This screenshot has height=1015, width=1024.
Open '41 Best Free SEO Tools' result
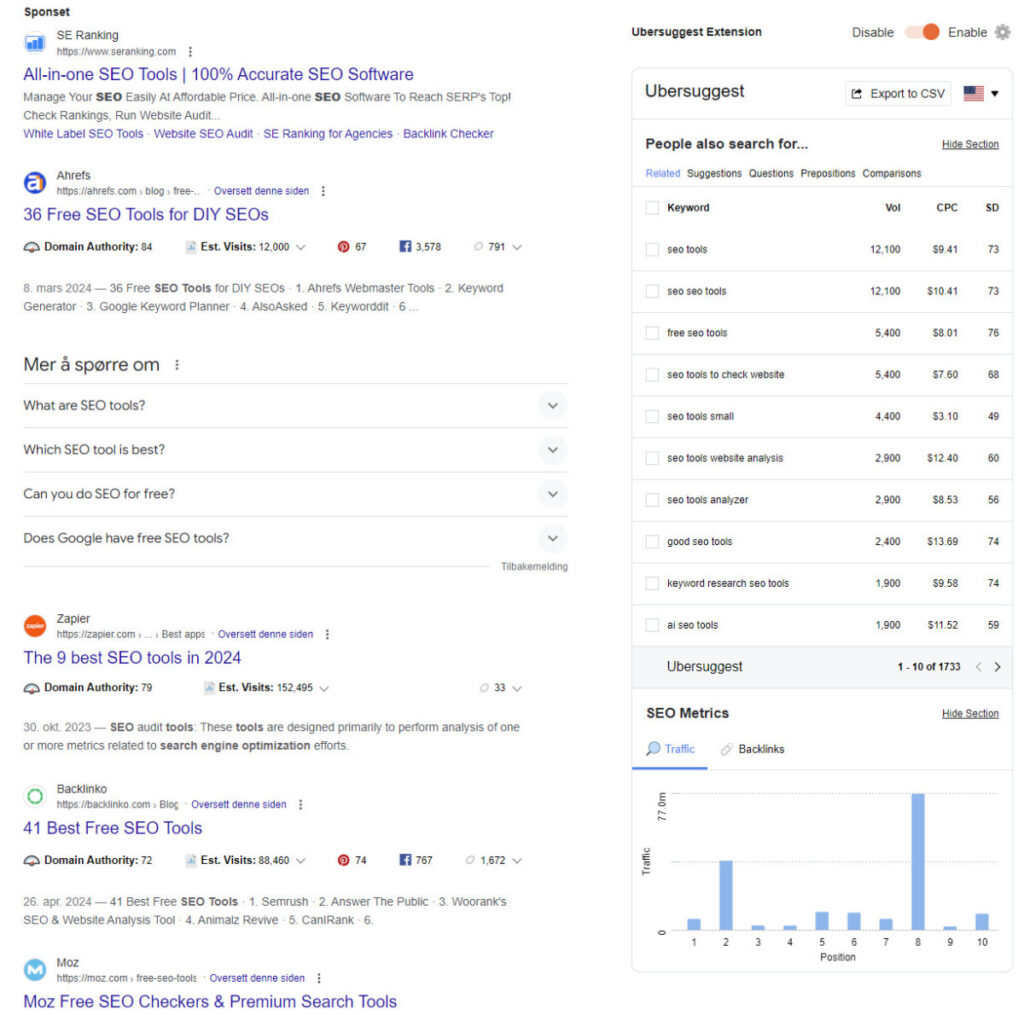click(x=113, y=828)
